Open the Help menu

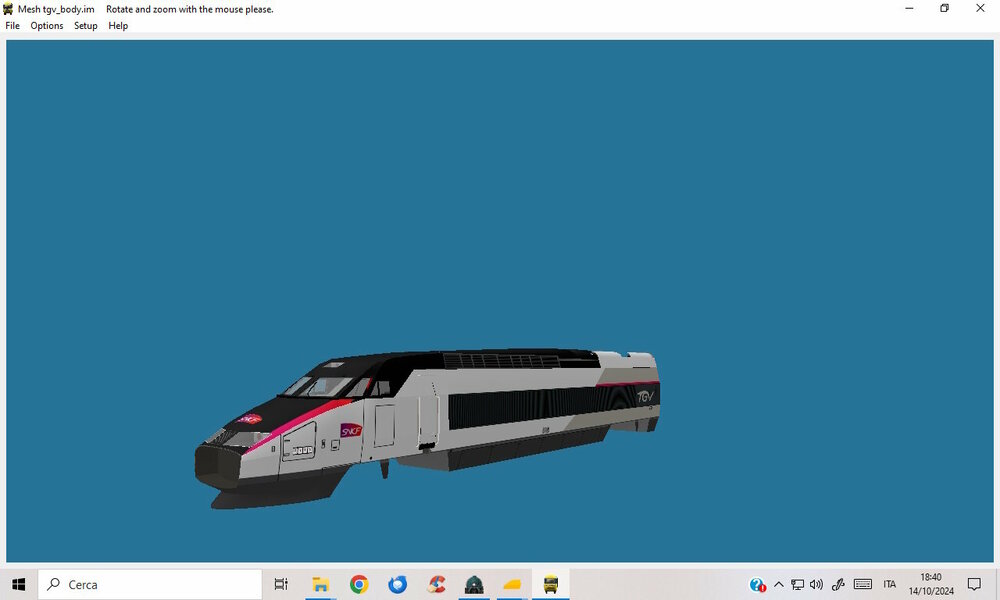click(118, 26)
